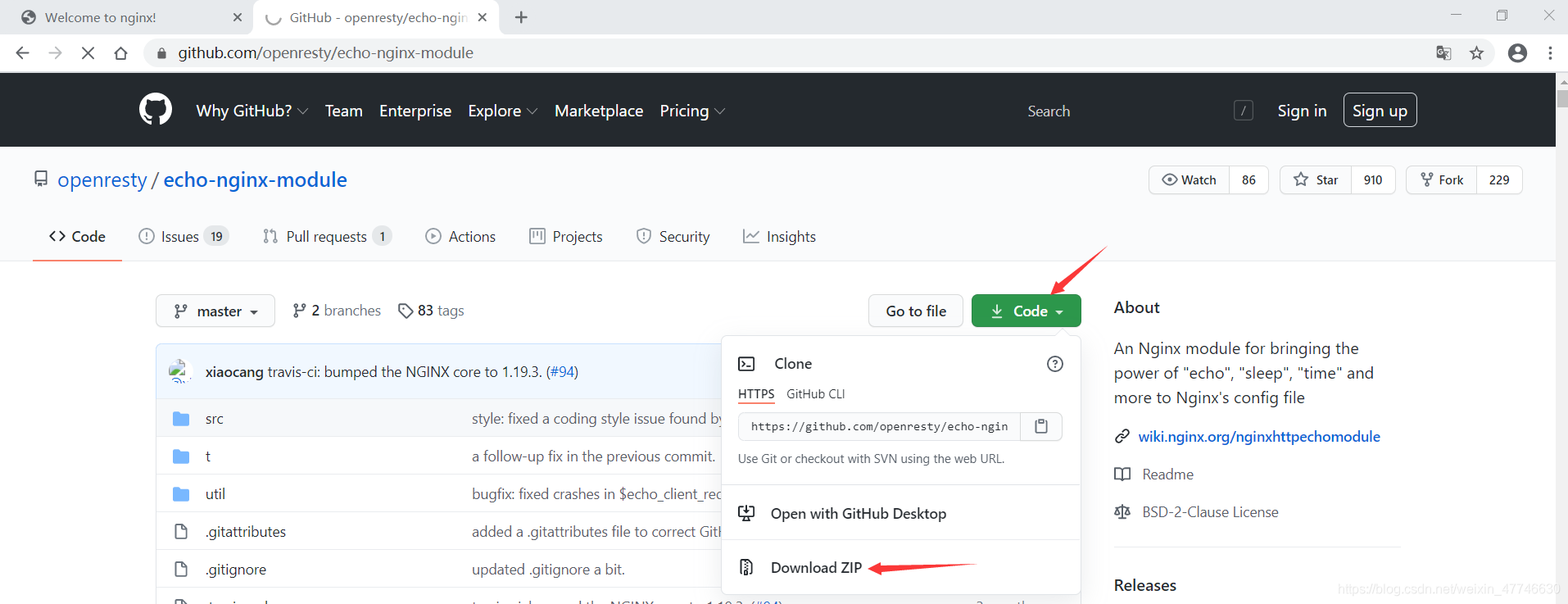Open the Team nav link

point(344,111)
